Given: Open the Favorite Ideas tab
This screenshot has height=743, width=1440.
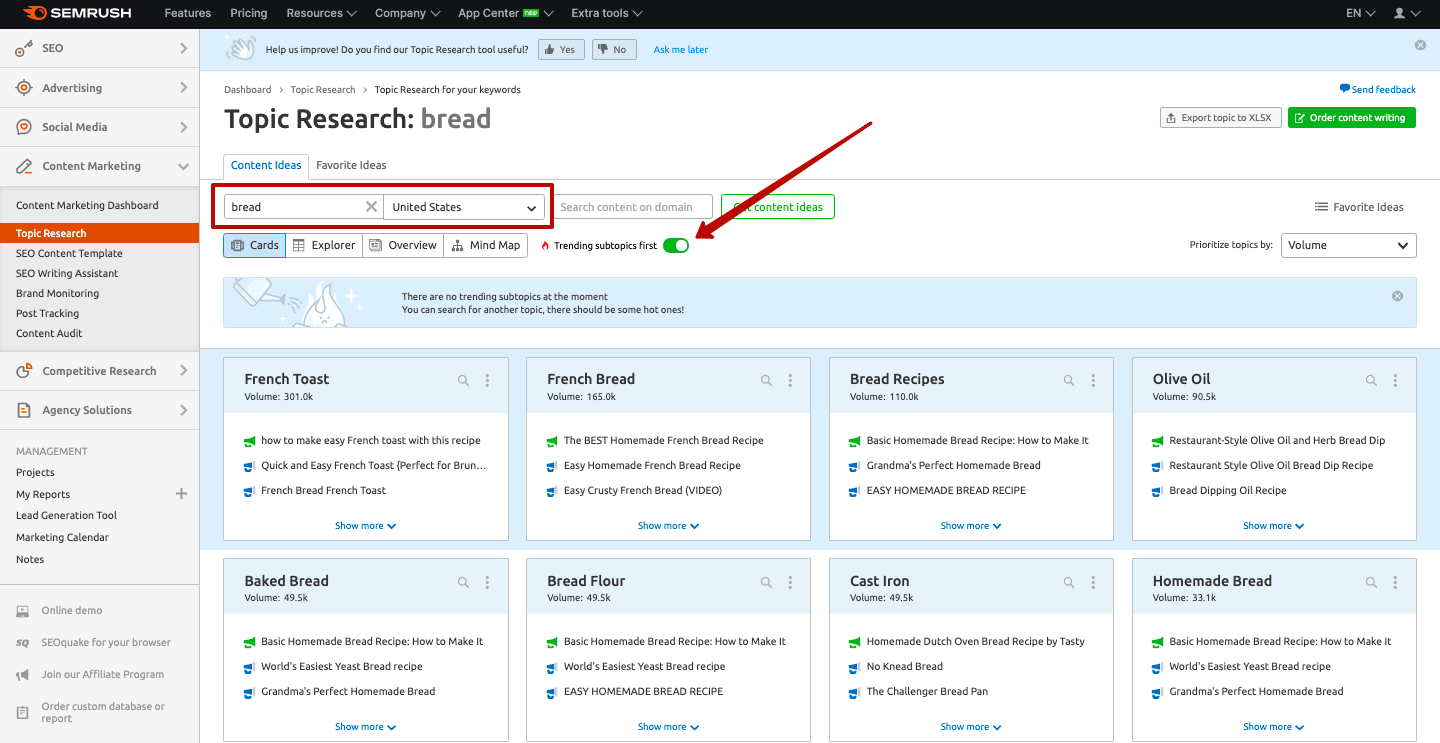Looking at the screenshot, I should [351, 165].
